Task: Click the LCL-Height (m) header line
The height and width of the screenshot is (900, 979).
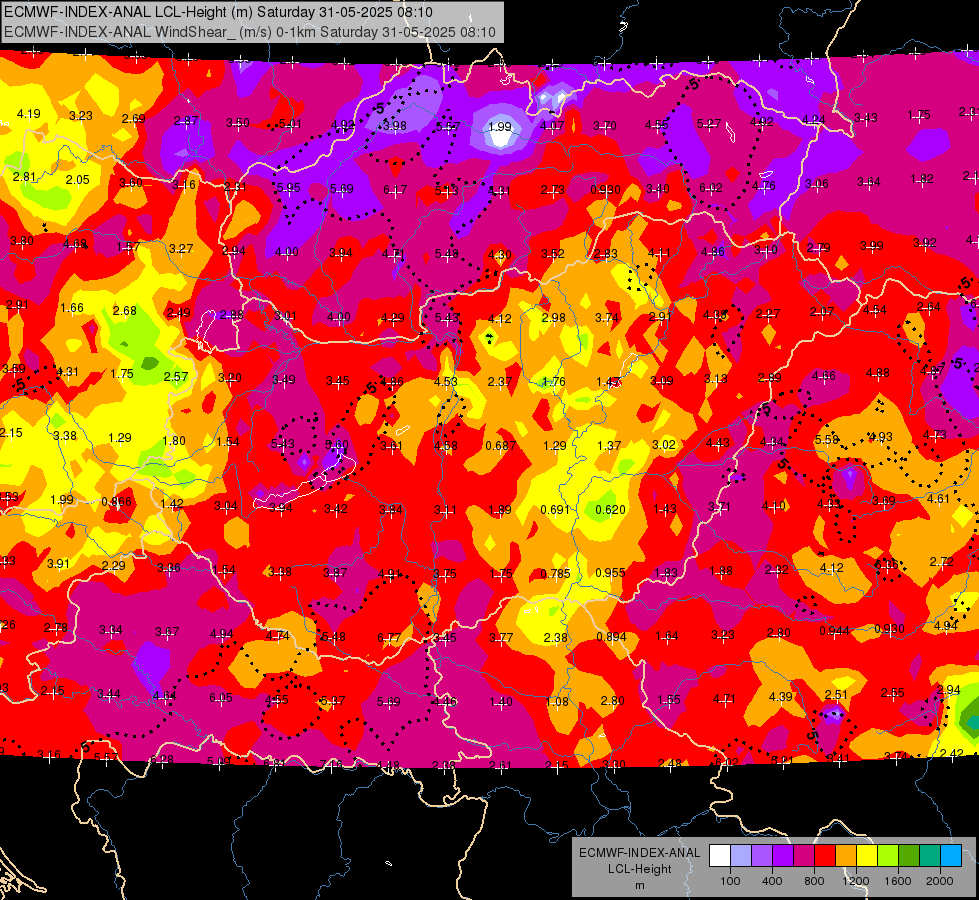Action: 219,12
